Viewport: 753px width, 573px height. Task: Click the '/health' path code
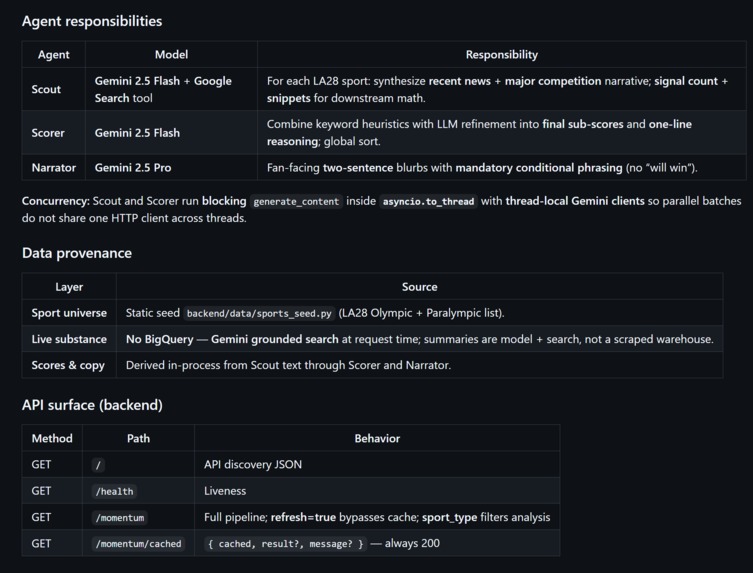coord(114,491)
